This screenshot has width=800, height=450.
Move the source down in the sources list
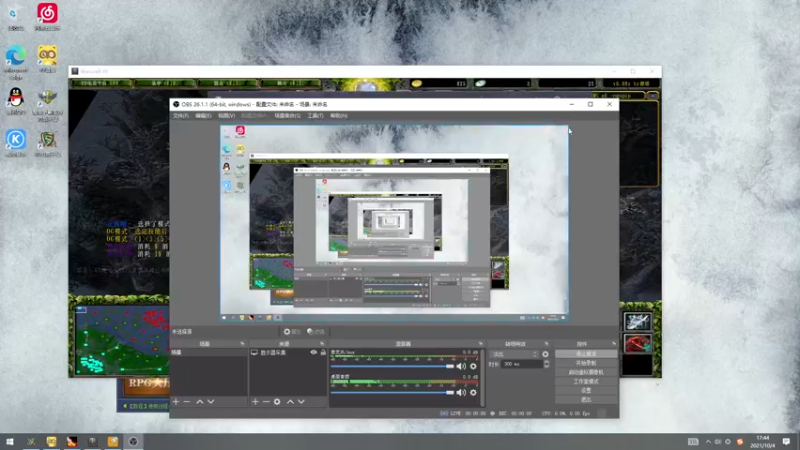pyautogui.click(x=301, y=402)
